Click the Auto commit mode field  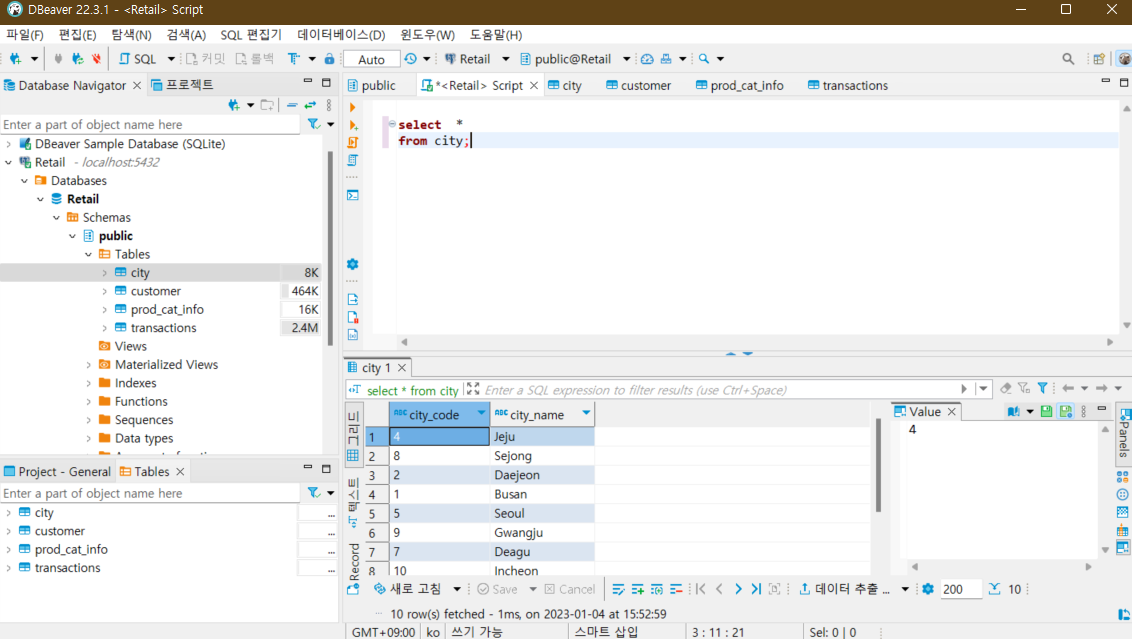(x=371, y=59)
